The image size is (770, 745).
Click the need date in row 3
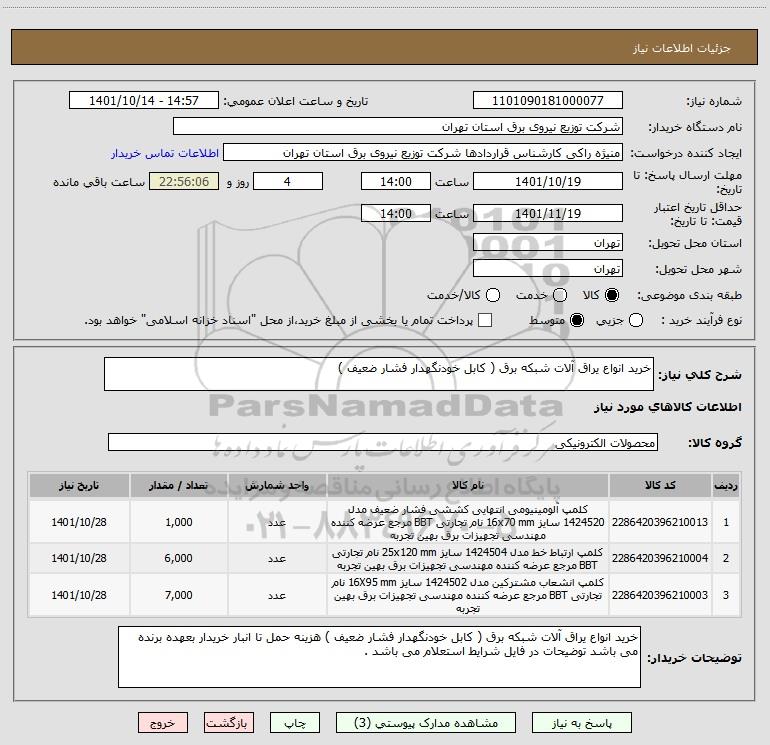coord(79,595)
